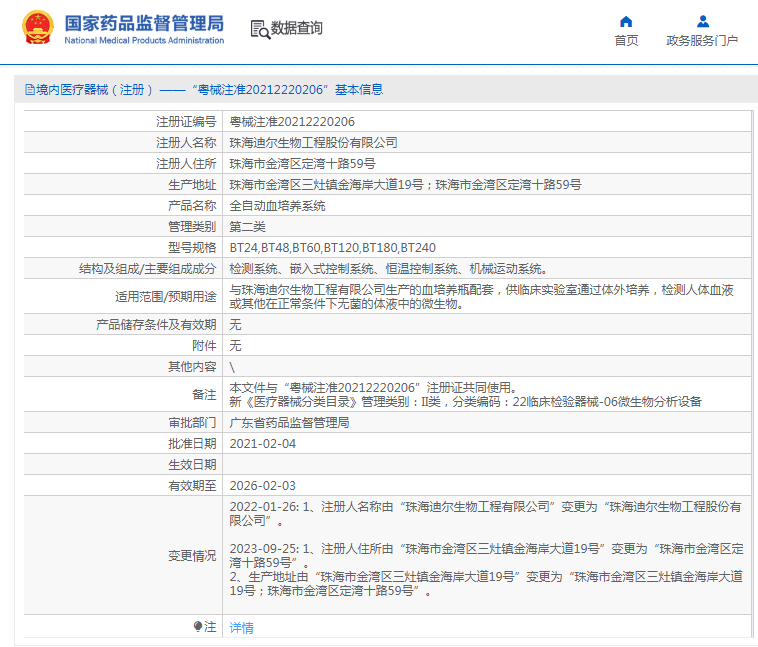Select model list BT24,BT48,BT60,BT120,BT180,BT240

[333, 248]
